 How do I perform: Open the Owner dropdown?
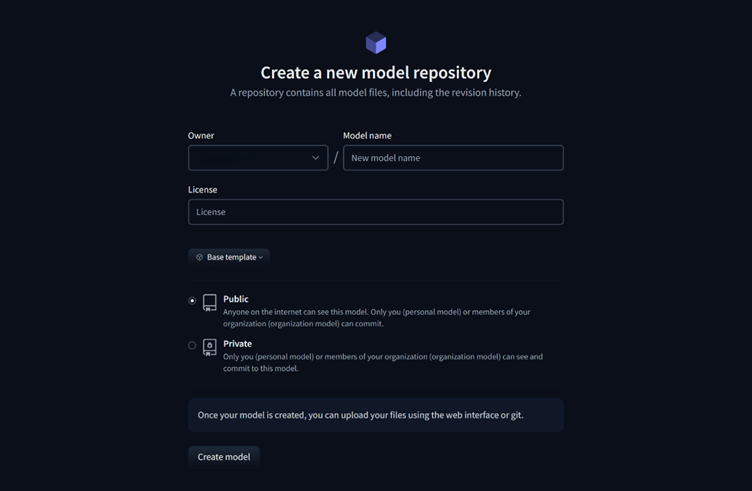(258, 158)
